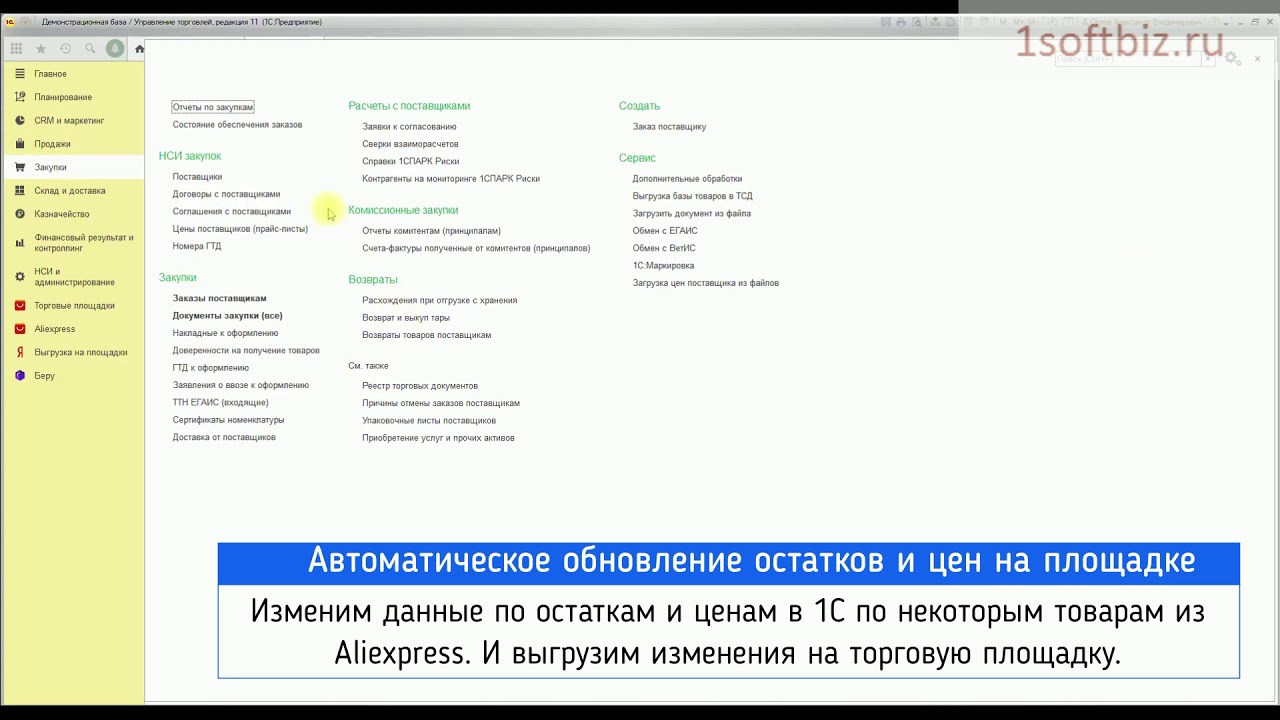Open the Казначейство section
This screenshot has height=720, width=1280.
point(62,214)
